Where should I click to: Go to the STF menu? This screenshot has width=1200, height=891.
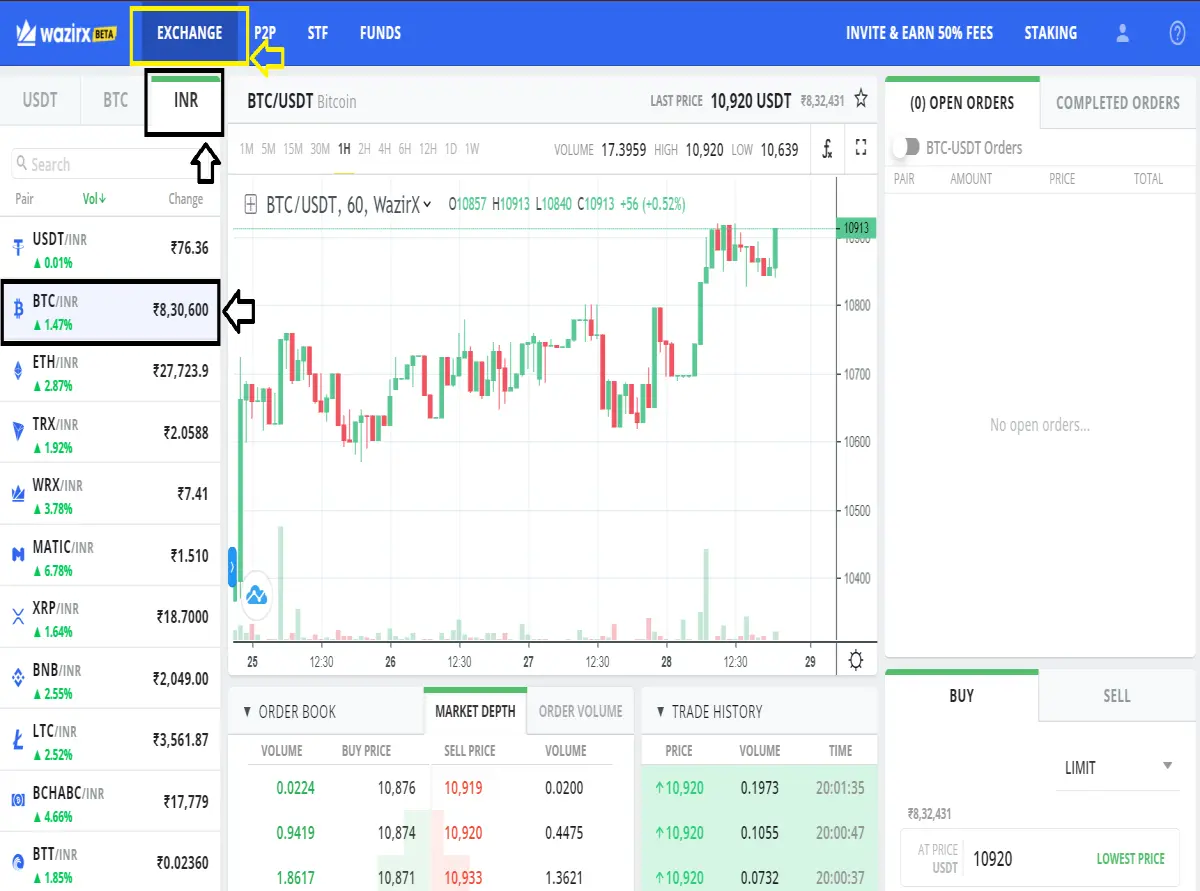click(318, 33)
